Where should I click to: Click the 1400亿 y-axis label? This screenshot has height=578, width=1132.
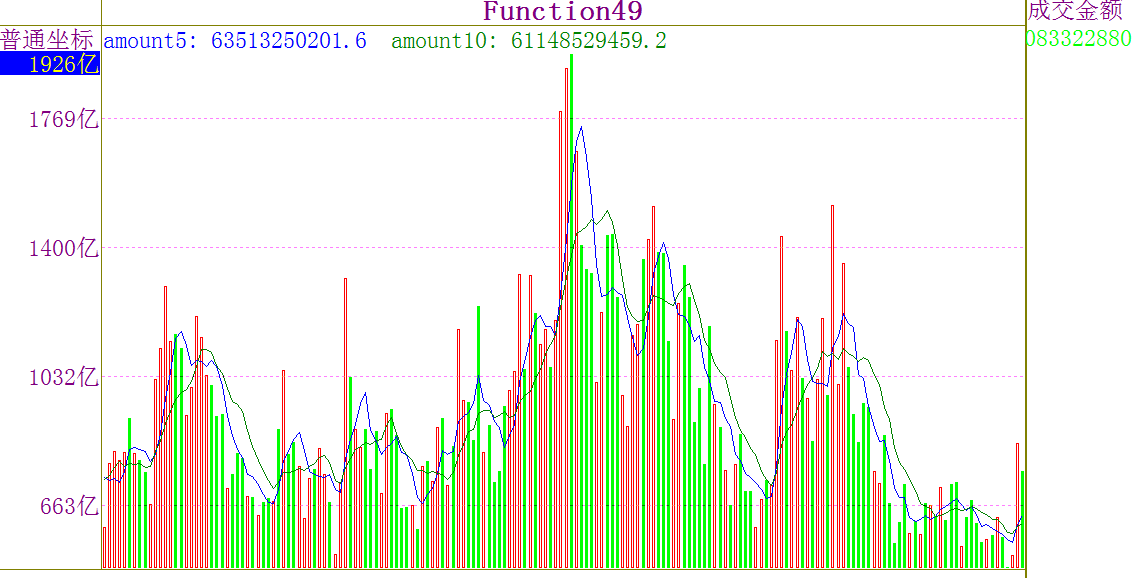click(63, 248)
